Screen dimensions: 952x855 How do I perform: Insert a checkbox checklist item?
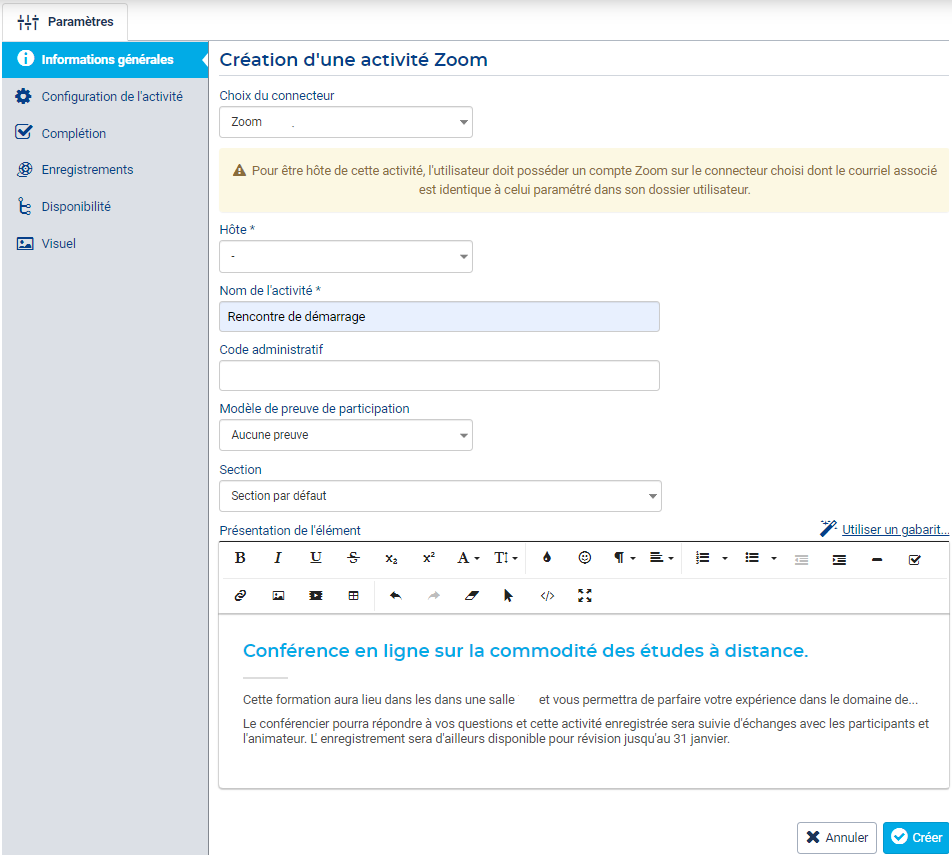(914, 559)
